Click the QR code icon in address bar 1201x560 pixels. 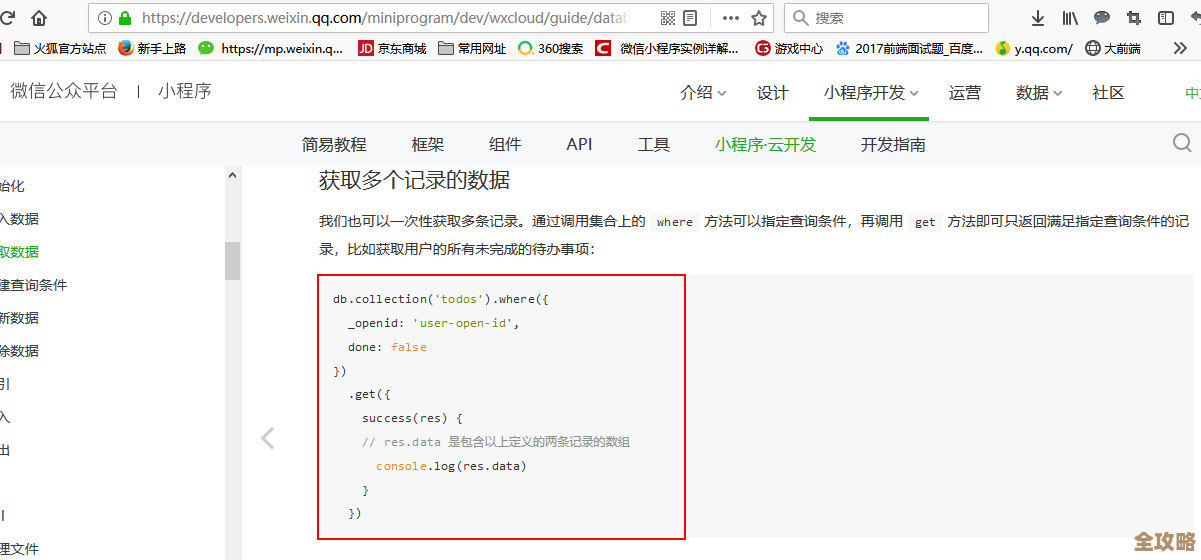(x=668, y=18)
